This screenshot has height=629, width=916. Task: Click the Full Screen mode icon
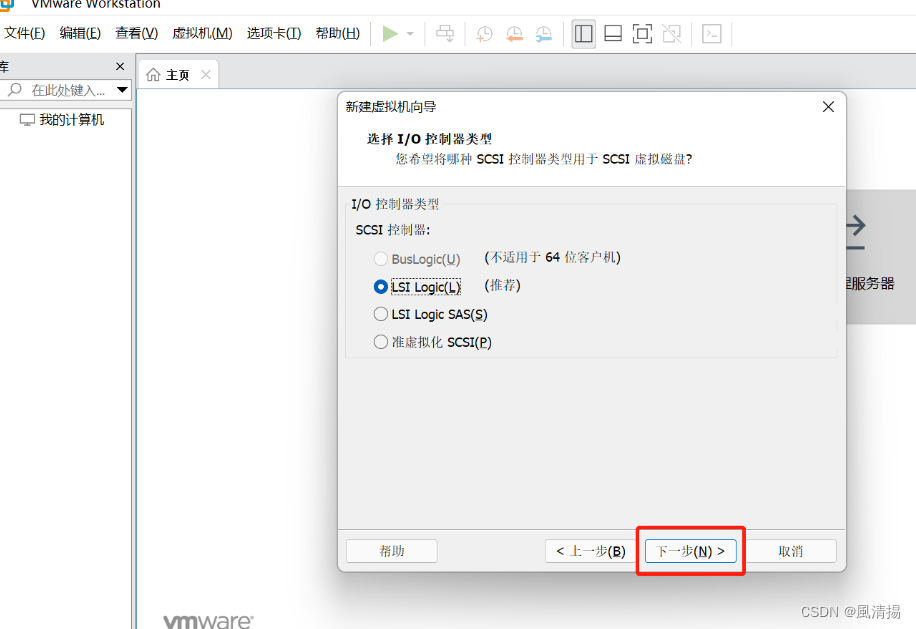tap(642, 34)
